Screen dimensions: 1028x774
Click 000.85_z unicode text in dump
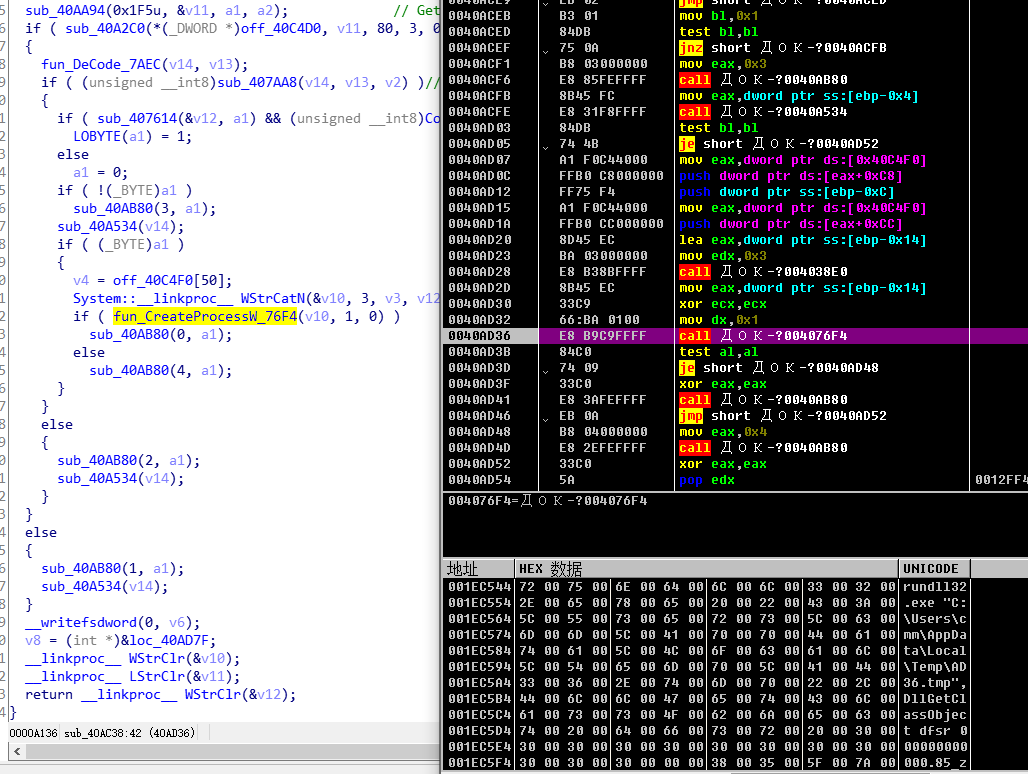[x=934, y=763]
